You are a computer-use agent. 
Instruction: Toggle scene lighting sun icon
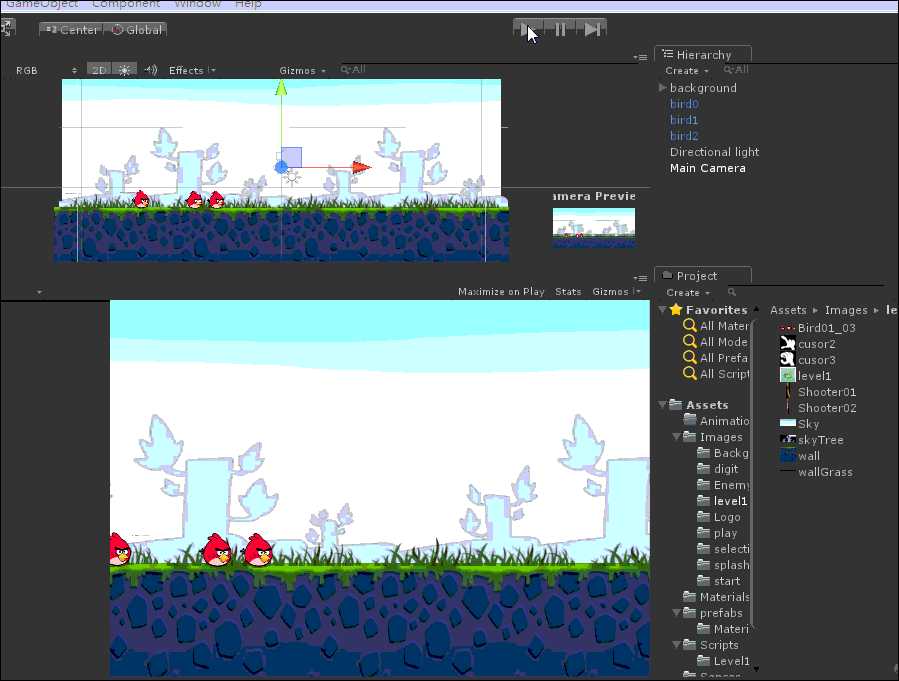coord(124,70)
